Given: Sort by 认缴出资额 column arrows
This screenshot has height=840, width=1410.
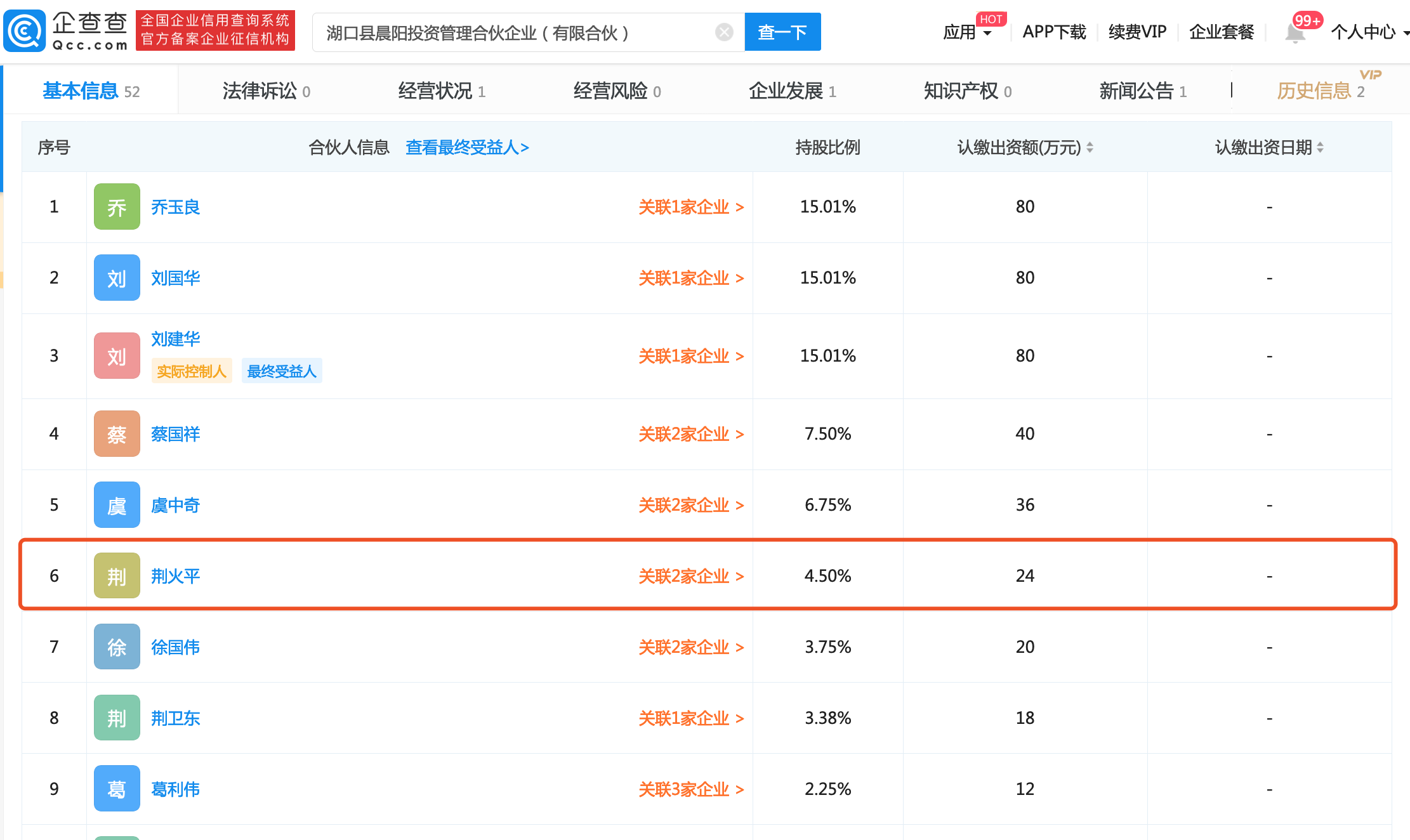Looking at the screenshot, I should coord(1090,148).
